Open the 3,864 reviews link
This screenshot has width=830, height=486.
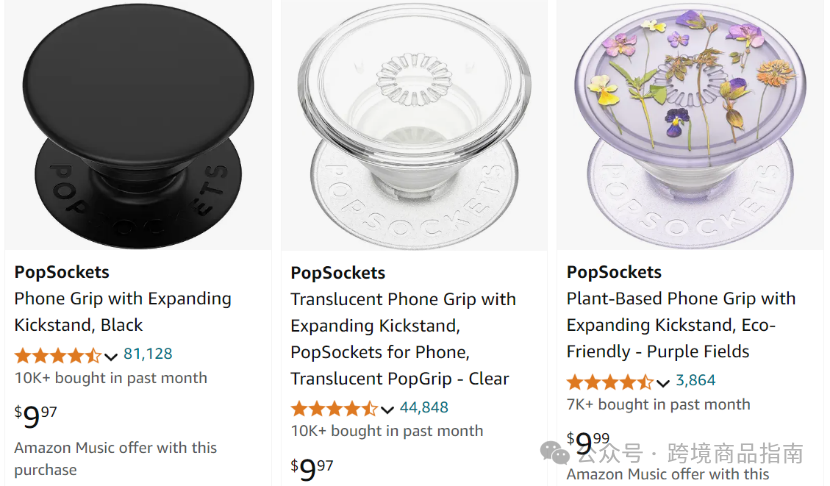696,380
